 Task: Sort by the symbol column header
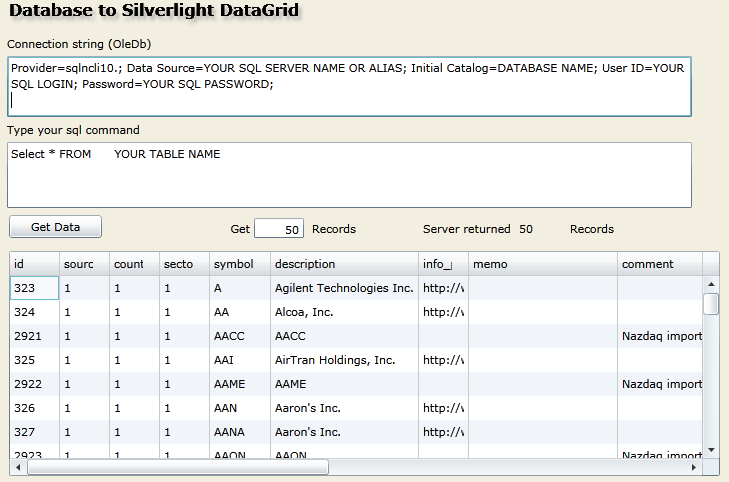click(x=240, y=264)
